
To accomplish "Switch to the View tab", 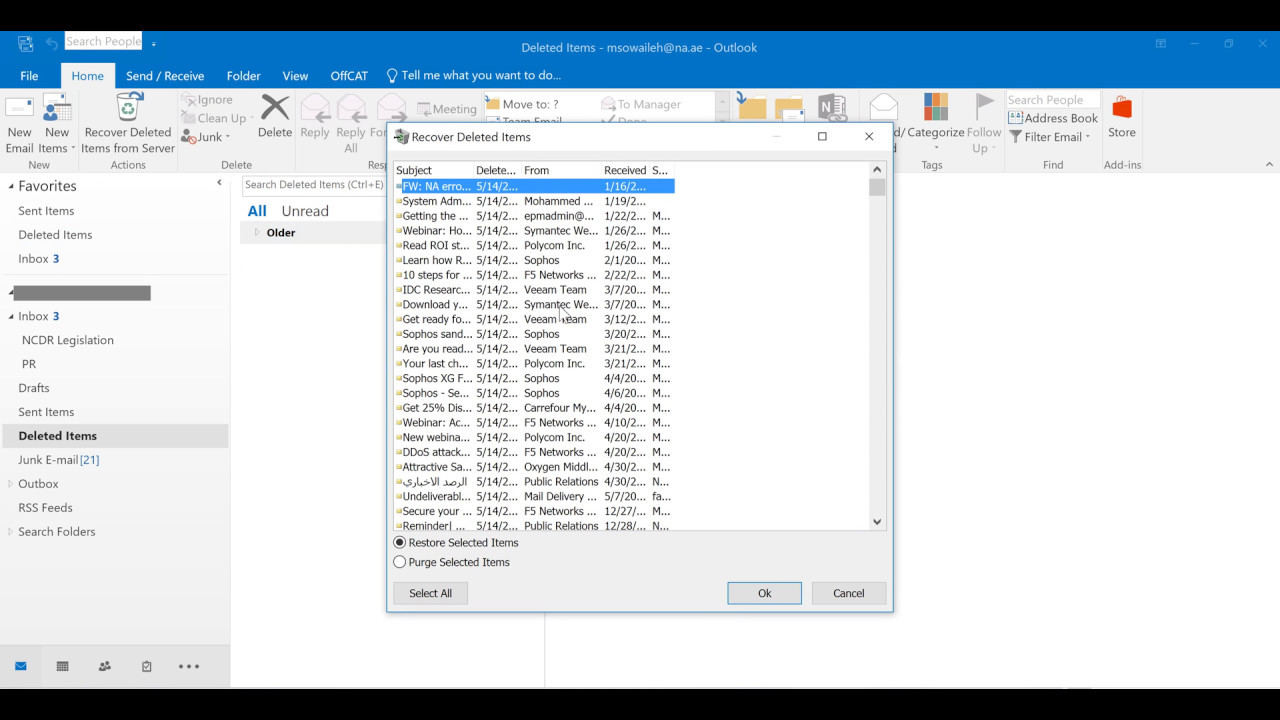I will tap(295, 76).
